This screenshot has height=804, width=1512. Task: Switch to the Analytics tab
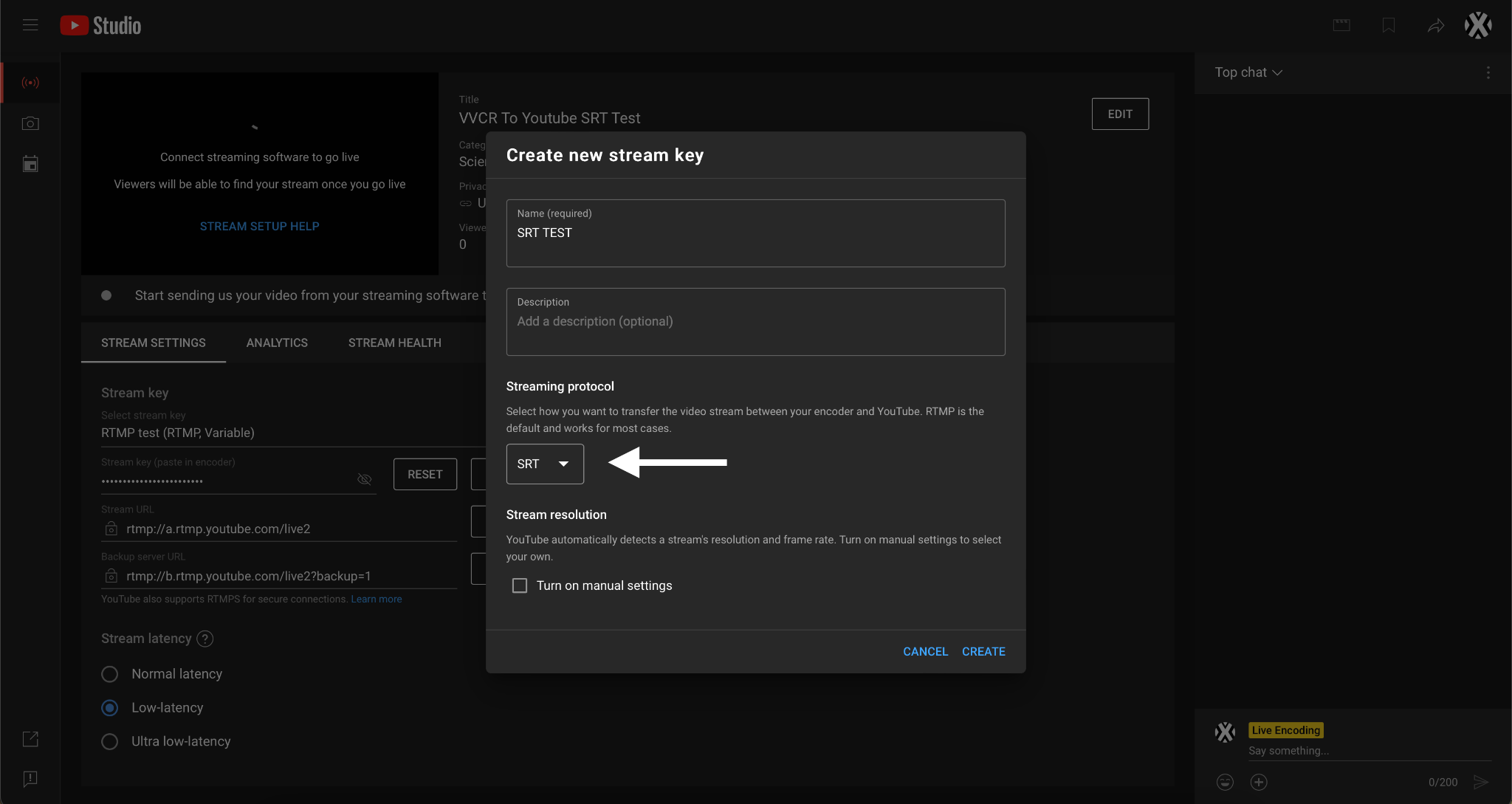pos(276,342)
